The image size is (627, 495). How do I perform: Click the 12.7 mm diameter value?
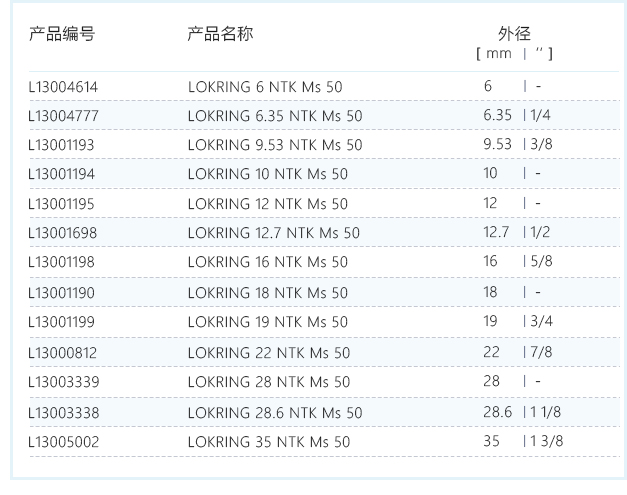click(x=496, y=232)
